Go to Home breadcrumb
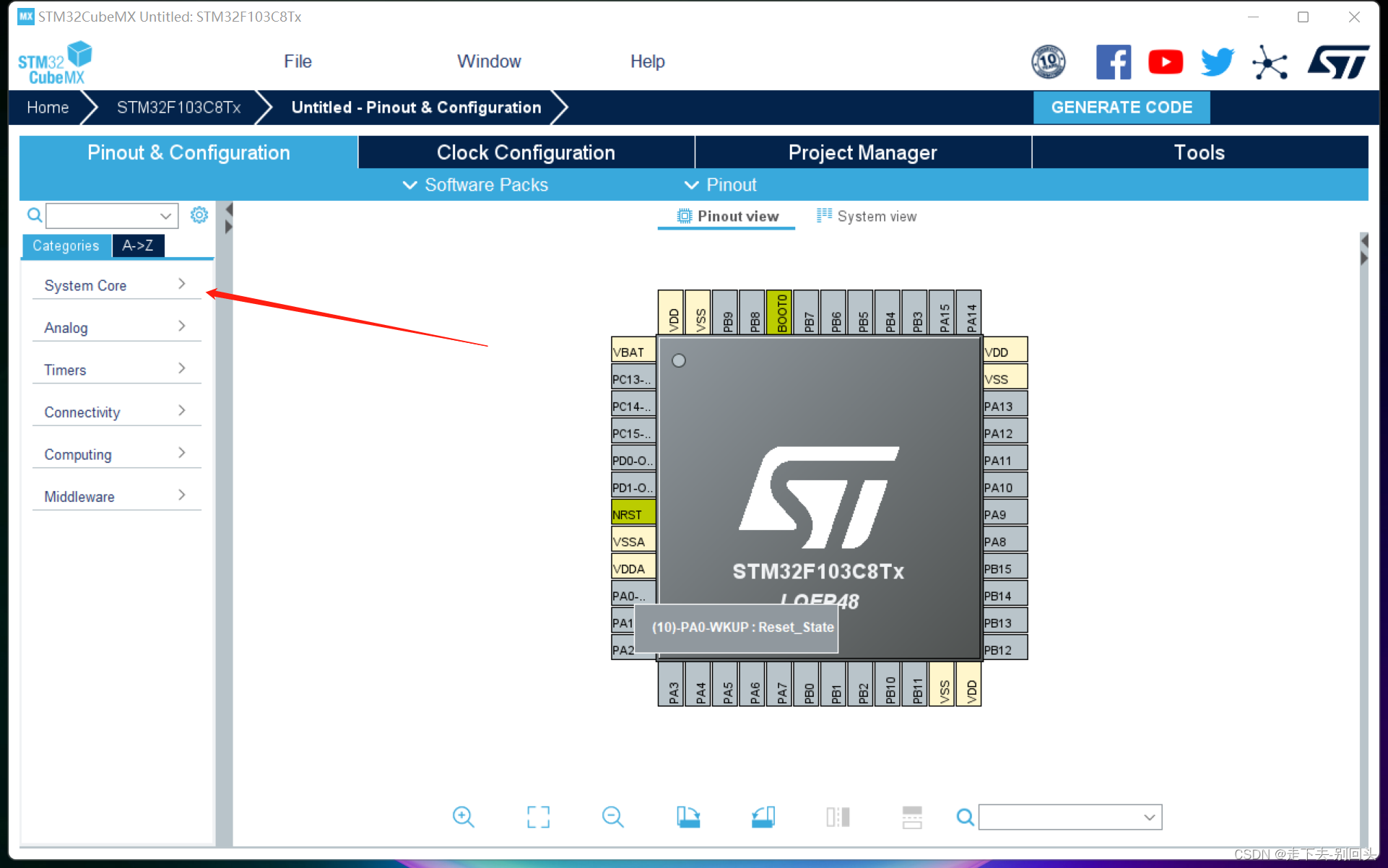Image resolution: width=1388 pixels, height=868 pixels. click(48, 108)
